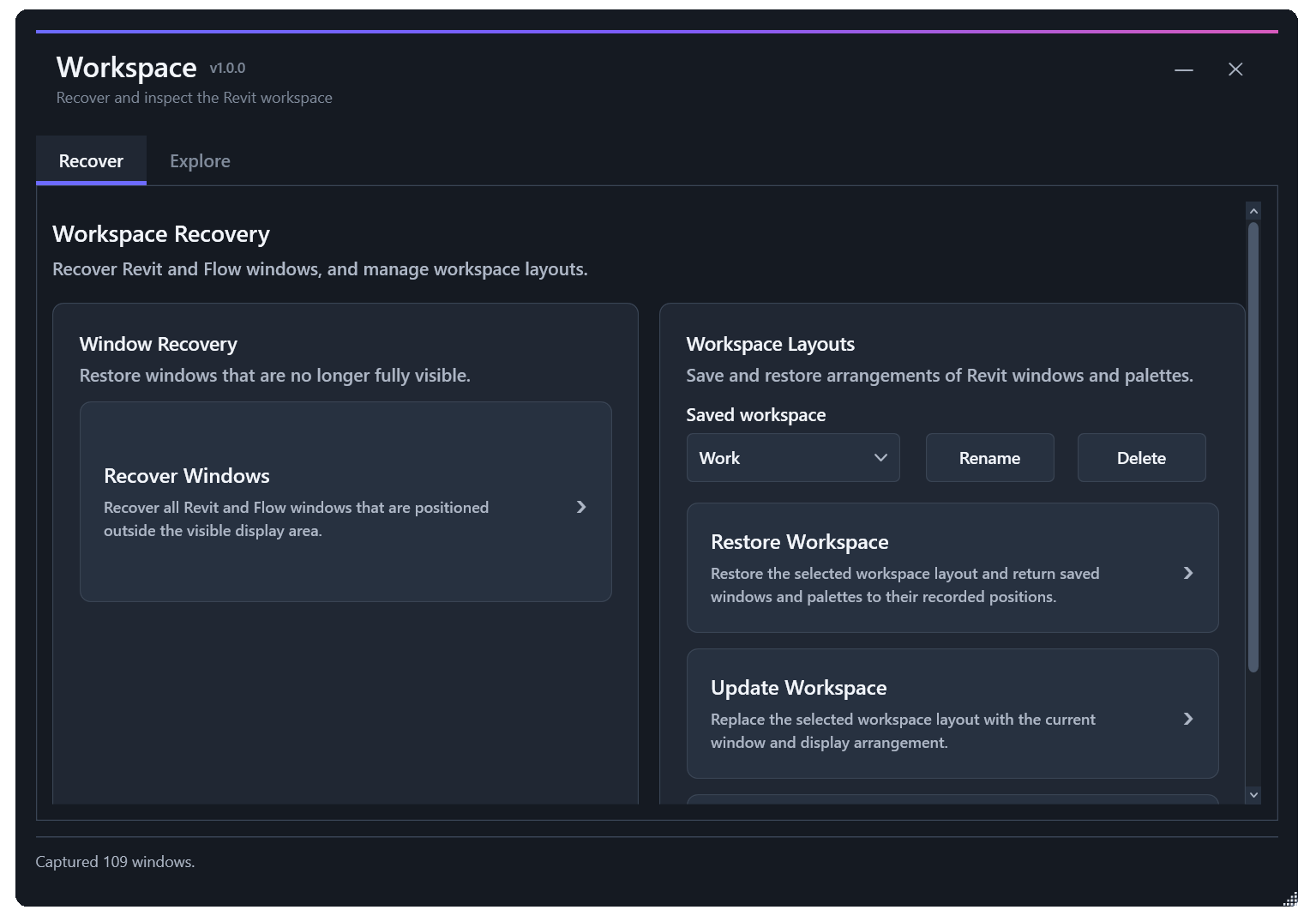Select the Recover tab

pyautogui.click(x=91, y=160)
